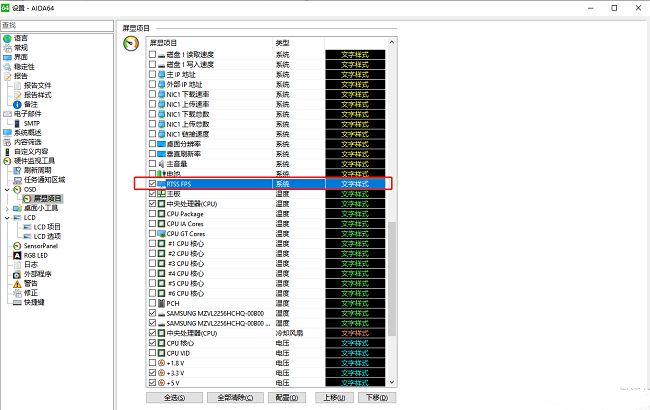The image size is (650, 410).
Task: Click yellow 文字样式 cell of 主 IP 地址 row
Action: (355, 74)
